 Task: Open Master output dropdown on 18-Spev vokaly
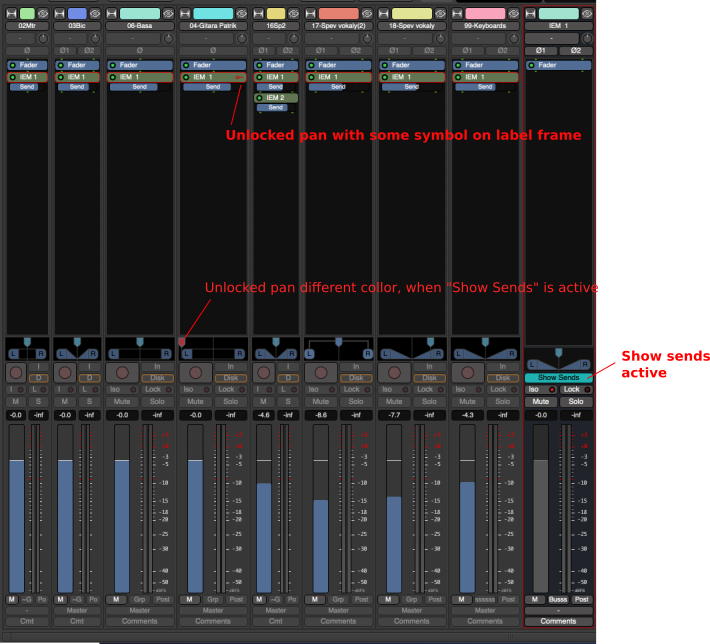(412, 610)
